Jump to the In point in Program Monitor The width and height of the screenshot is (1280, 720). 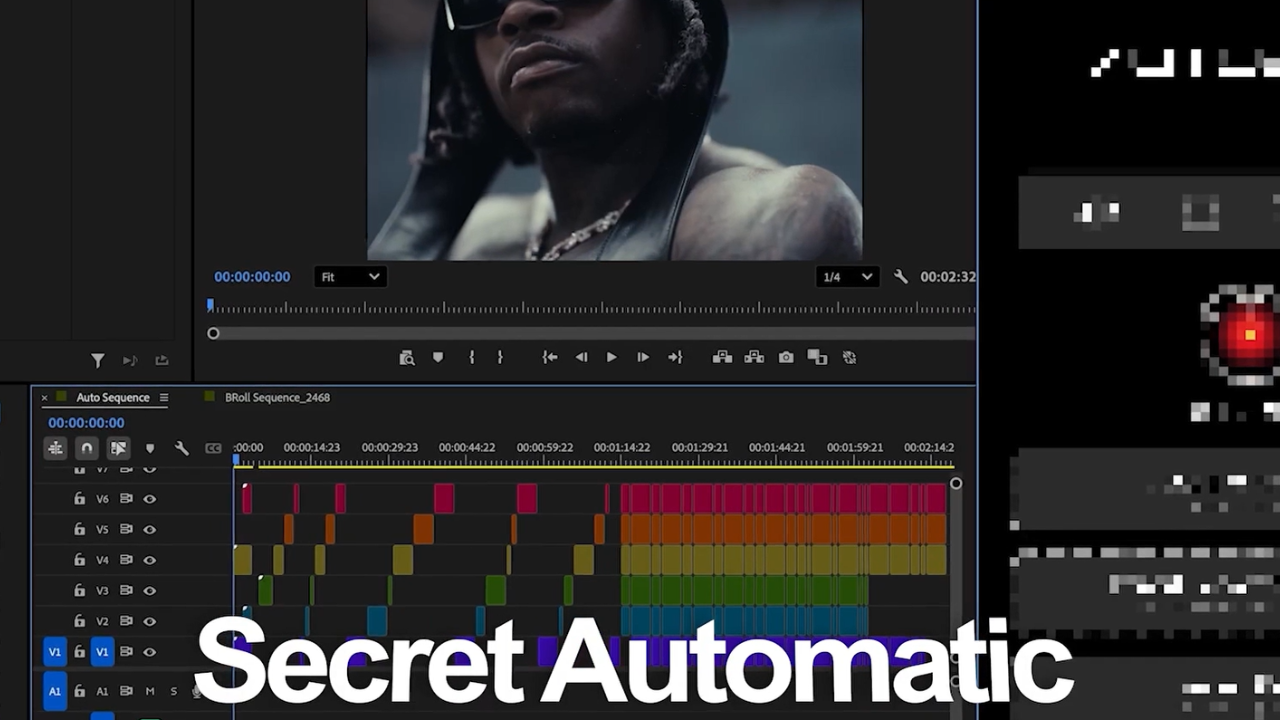click(550, 357)
